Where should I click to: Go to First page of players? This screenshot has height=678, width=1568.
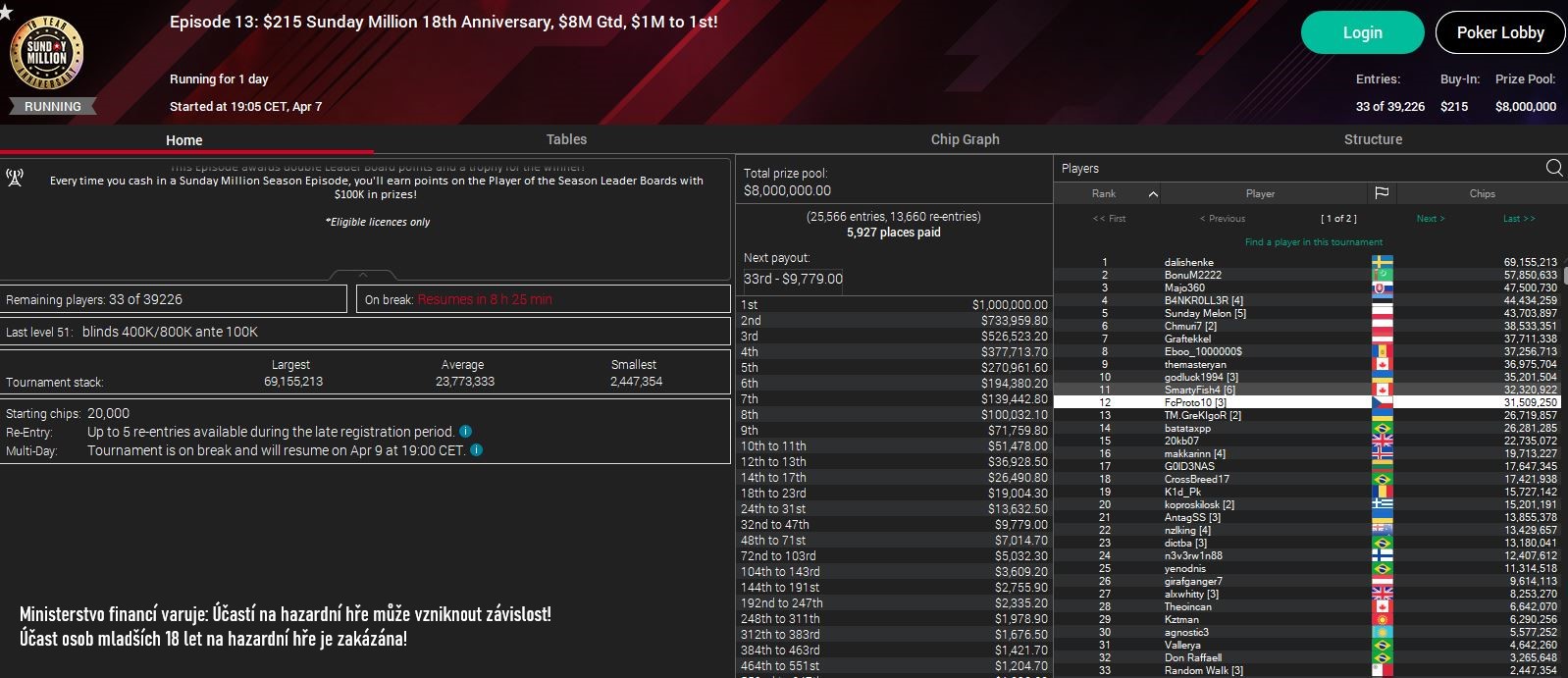coord(1109,219)
